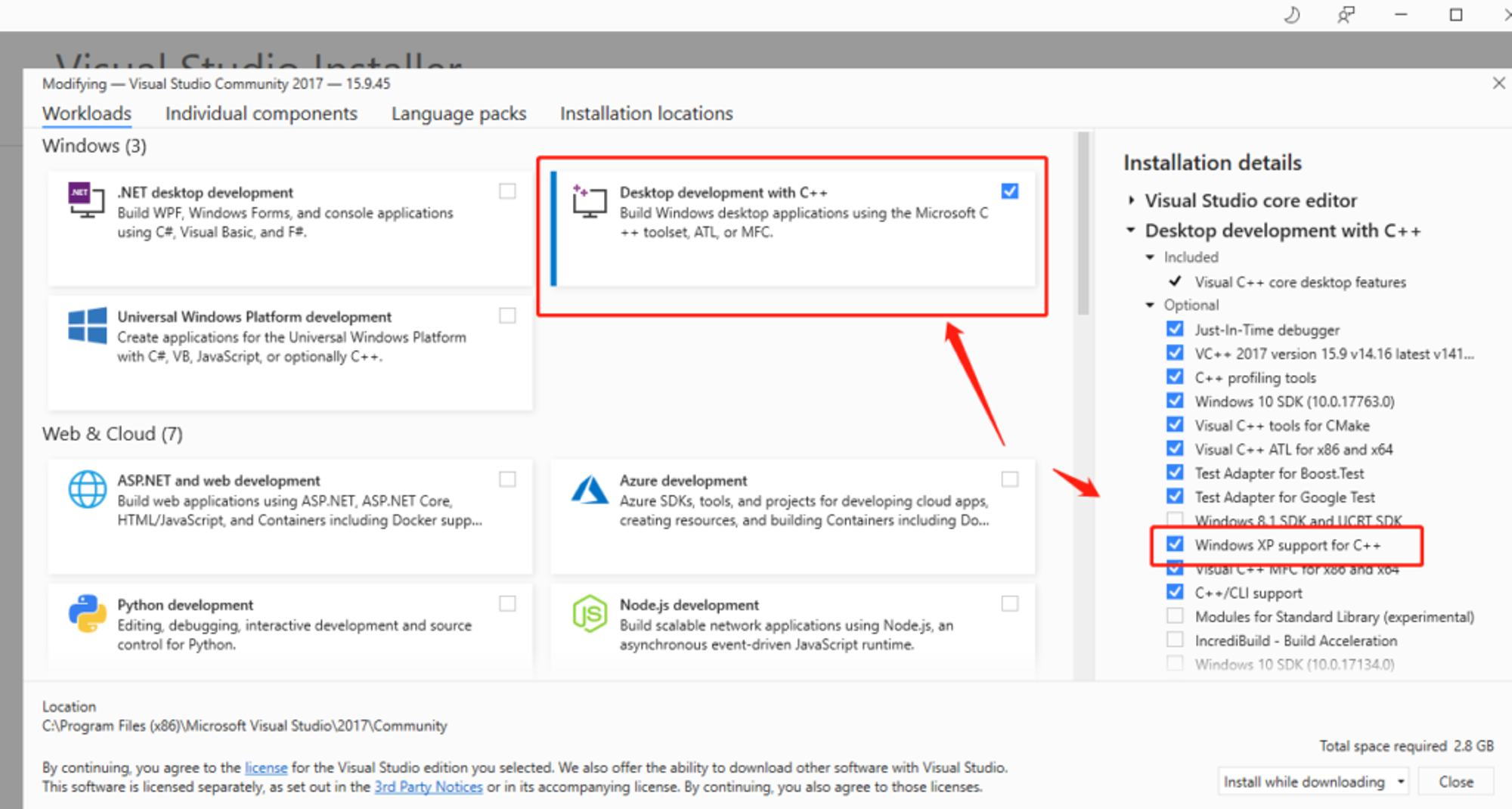The height and width of the screenshot is (809, 1512).
Task: Check the .NET desktop development workload
Action: pyautogui.click(x=507, y=191)
